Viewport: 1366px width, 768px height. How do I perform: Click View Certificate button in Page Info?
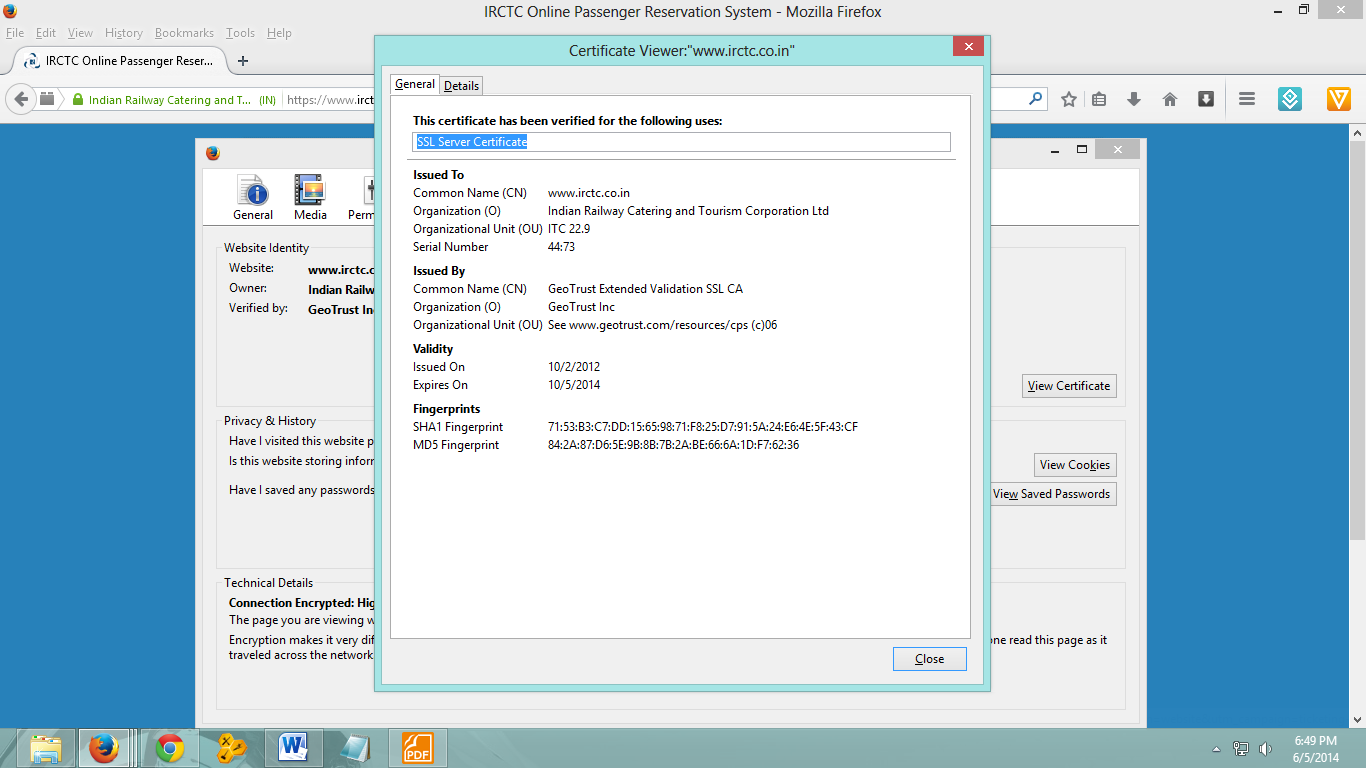1069,386
